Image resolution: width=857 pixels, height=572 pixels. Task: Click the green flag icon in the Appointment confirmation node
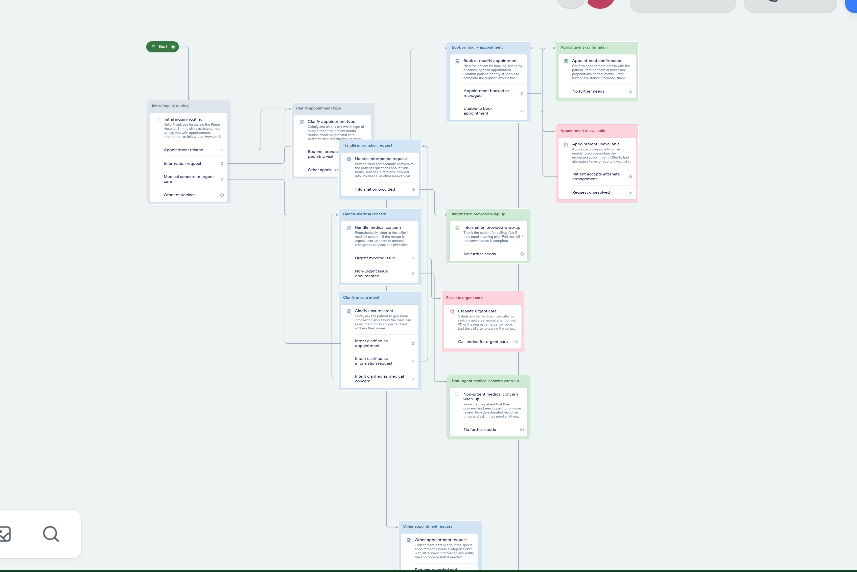pos(566,62)
